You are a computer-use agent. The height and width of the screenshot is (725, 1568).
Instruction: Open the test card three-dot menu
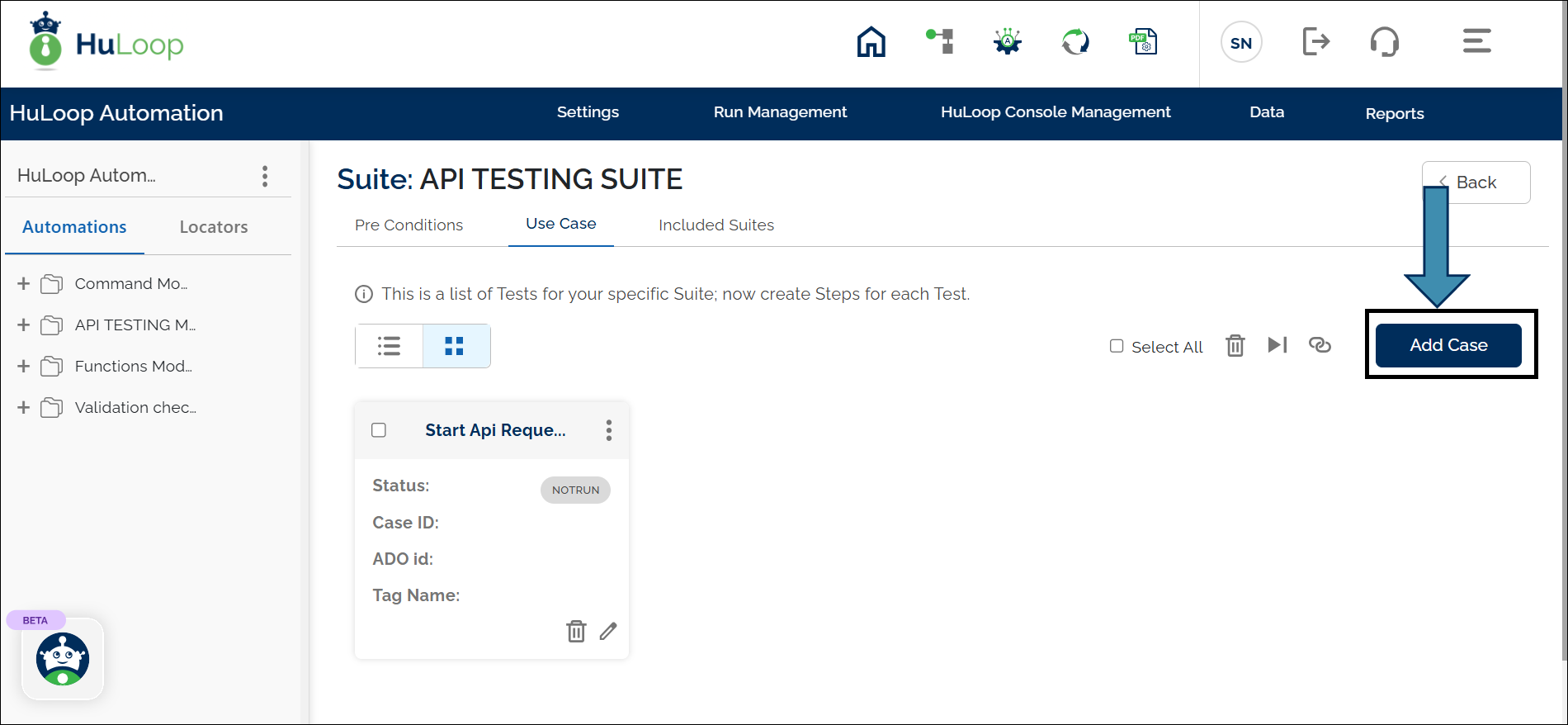click(609, 430)
